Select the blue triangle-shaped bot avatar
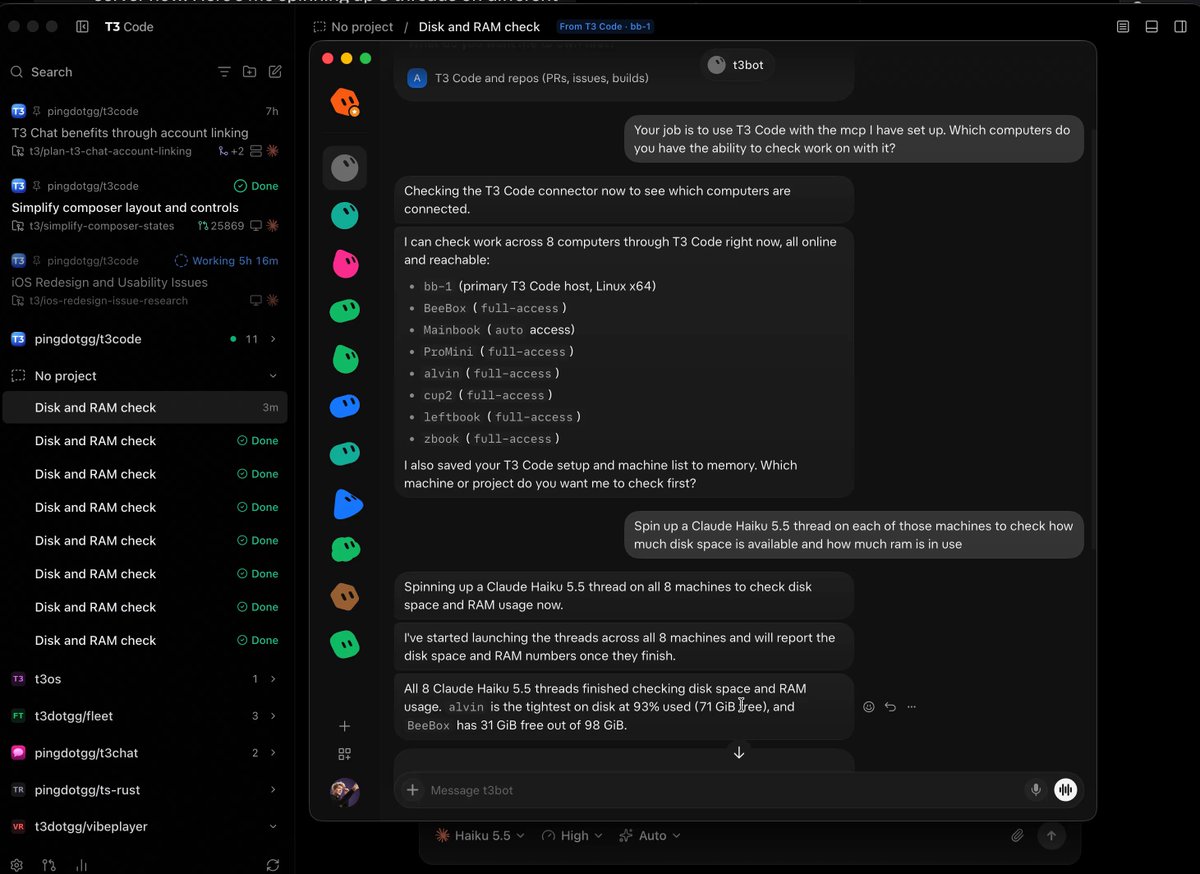The image size is (1200, 874). [x=346, y=505]
